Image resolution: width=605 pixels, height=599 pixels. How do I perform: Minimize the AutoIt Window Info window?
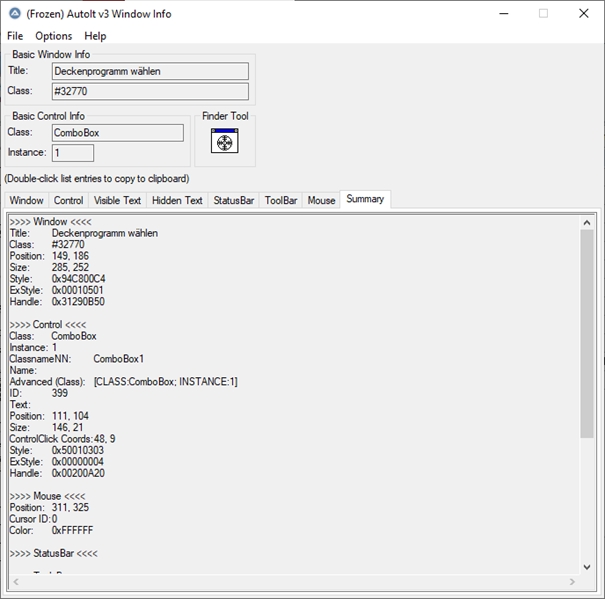click(x=504, y=14)
